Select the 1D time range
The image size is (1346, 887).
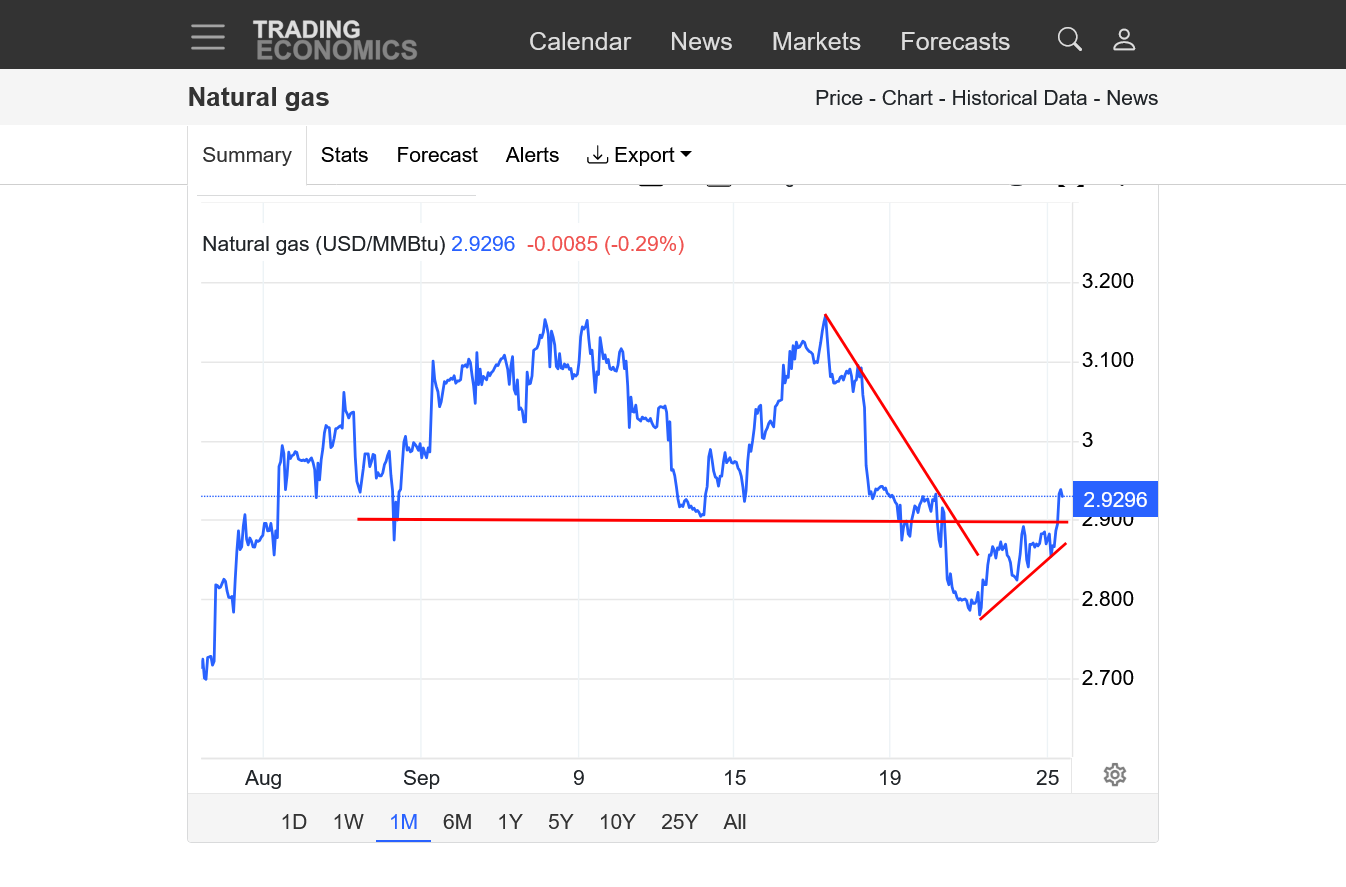click(x=293, y=822)
